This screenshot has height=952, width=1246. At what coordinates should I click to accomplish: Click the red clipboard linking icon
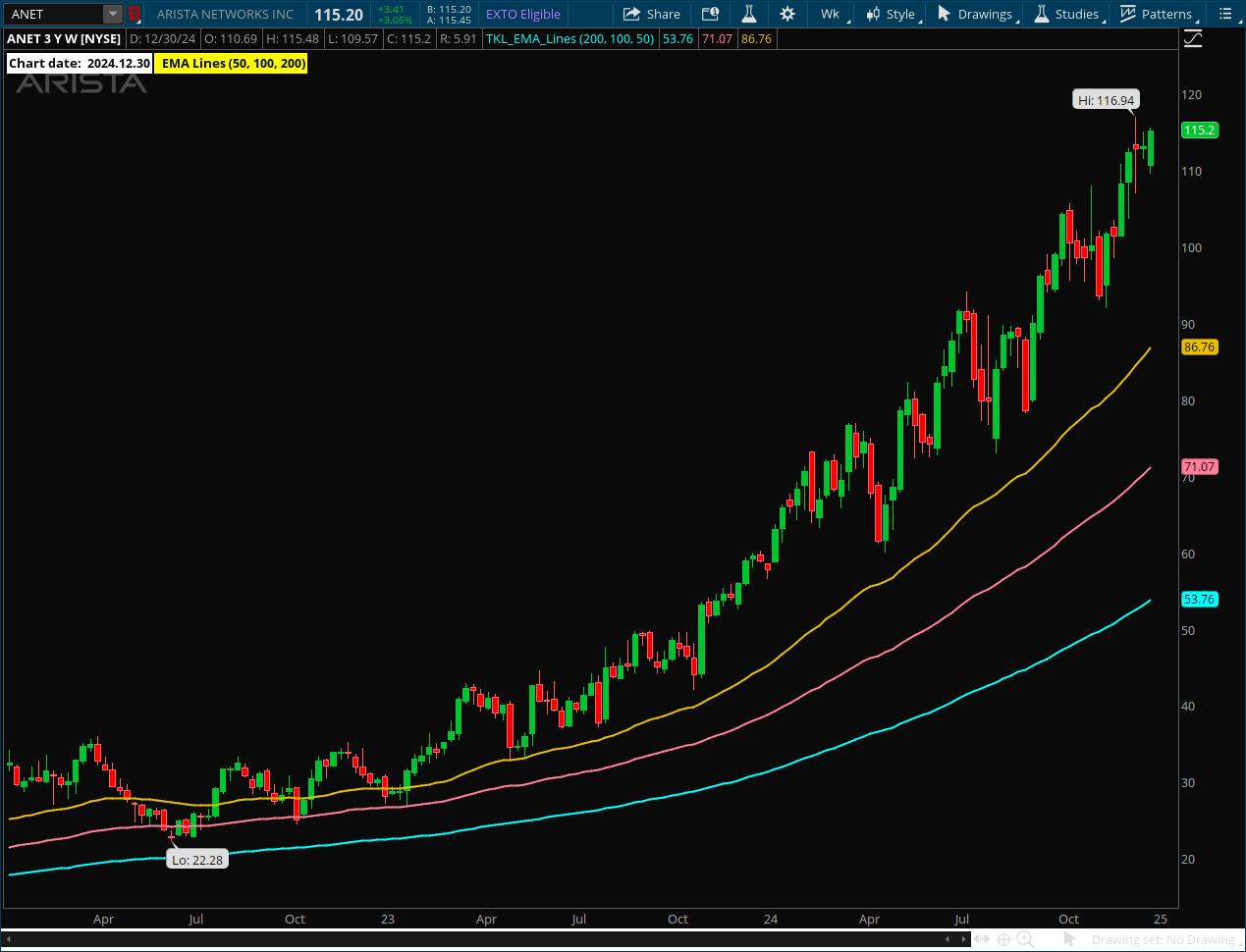(x=135, y=14)
